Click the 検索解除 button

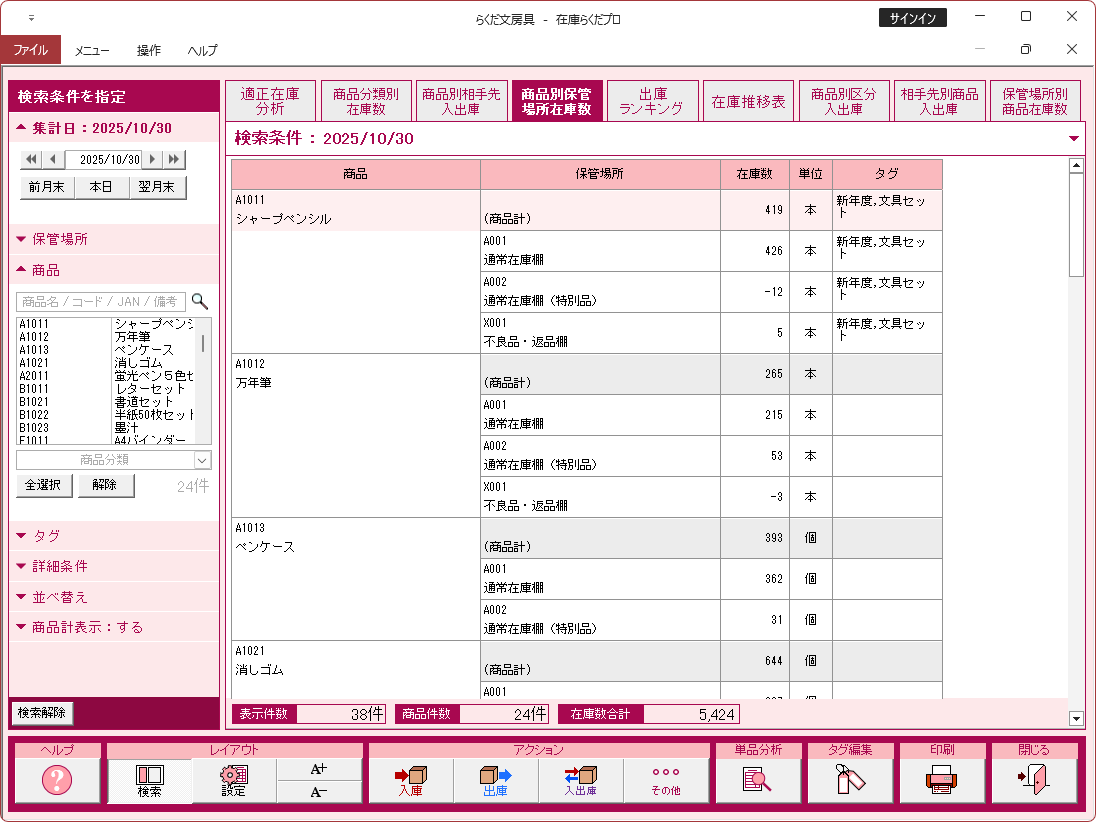42,713
